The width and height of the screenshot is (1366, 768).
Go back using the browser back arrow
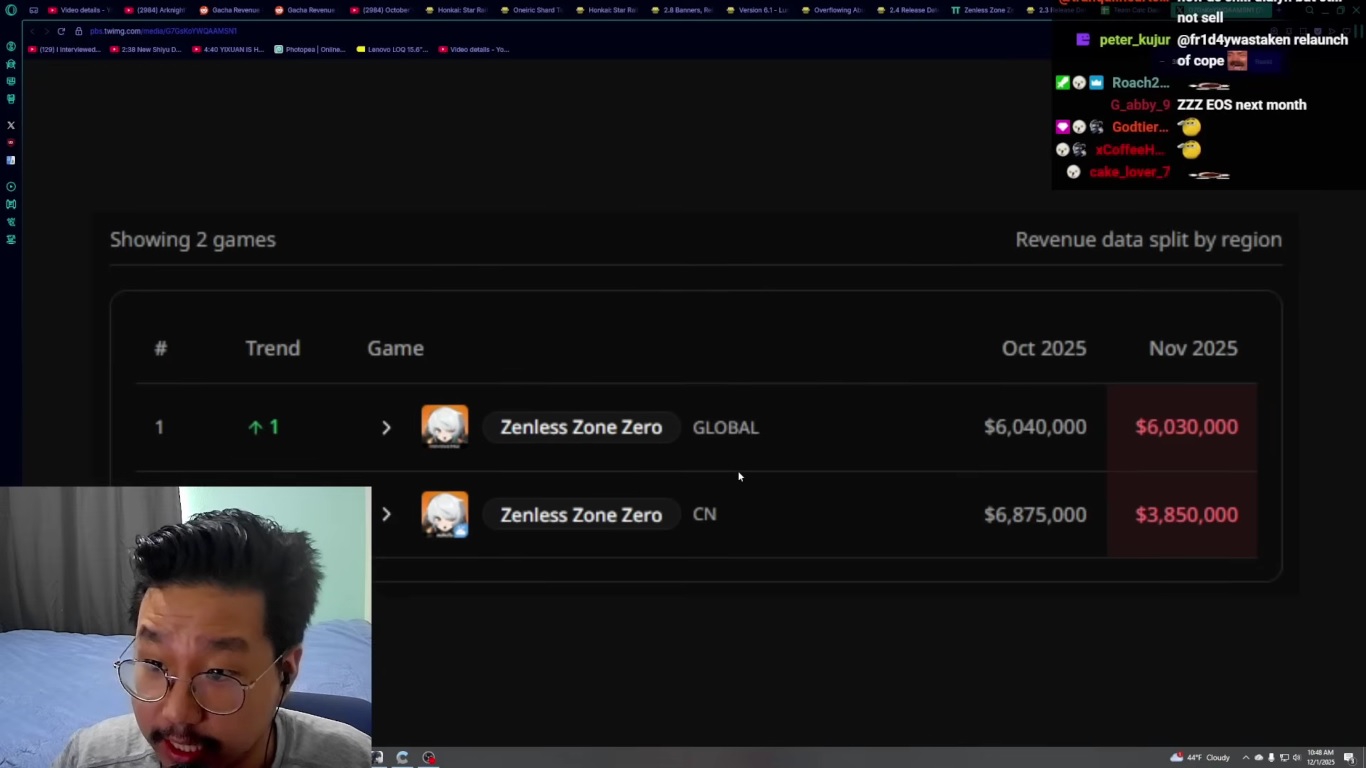click(32, 31)
